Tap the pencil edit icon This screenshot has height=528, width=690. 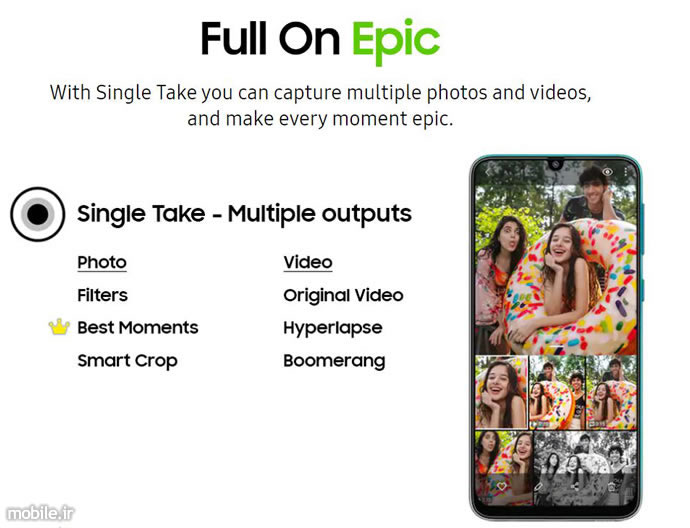[539, 487]
